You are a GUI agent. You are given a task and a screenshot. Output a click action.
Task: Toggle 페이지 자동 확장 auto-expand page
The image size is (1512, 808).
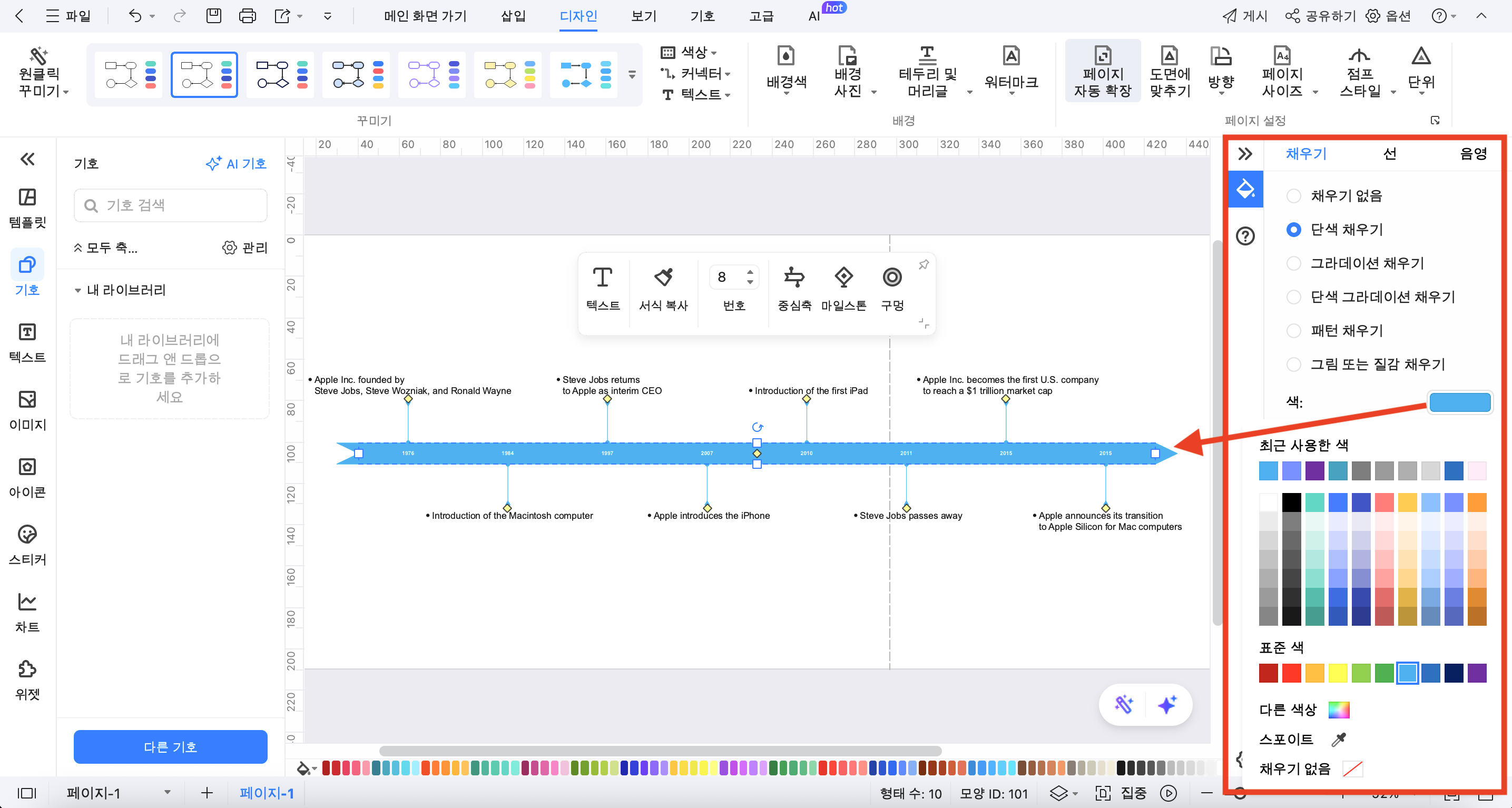point(1102,72)
